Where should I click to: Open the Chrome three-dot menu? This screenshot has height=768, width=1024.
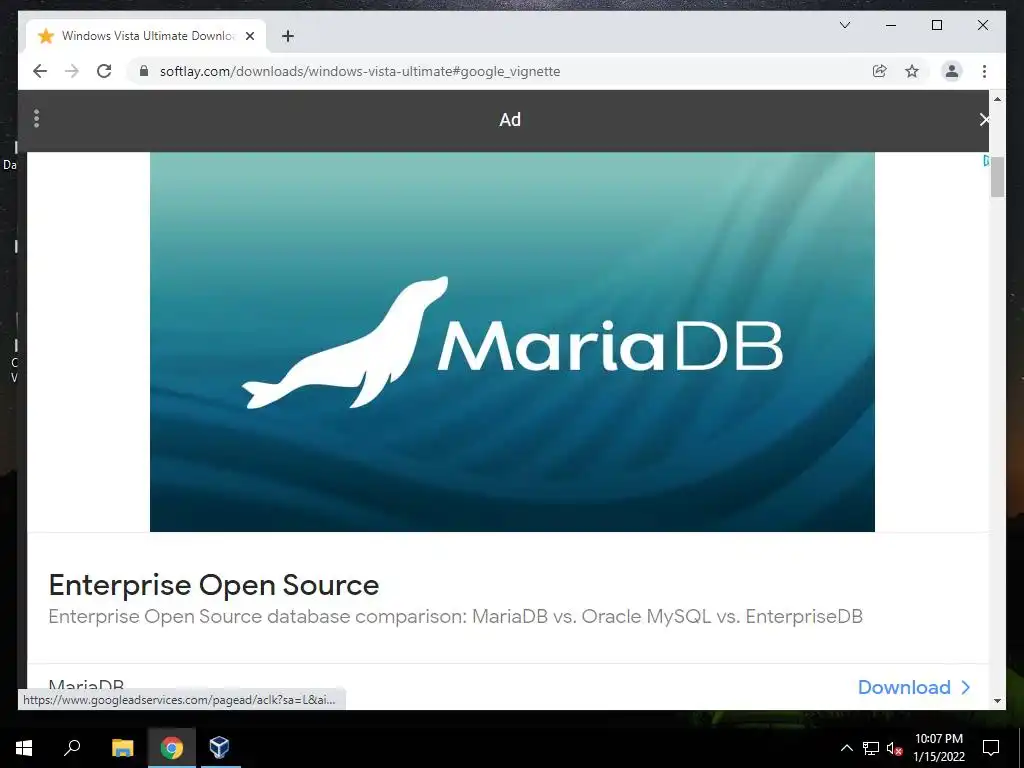(x=984, y=71)
